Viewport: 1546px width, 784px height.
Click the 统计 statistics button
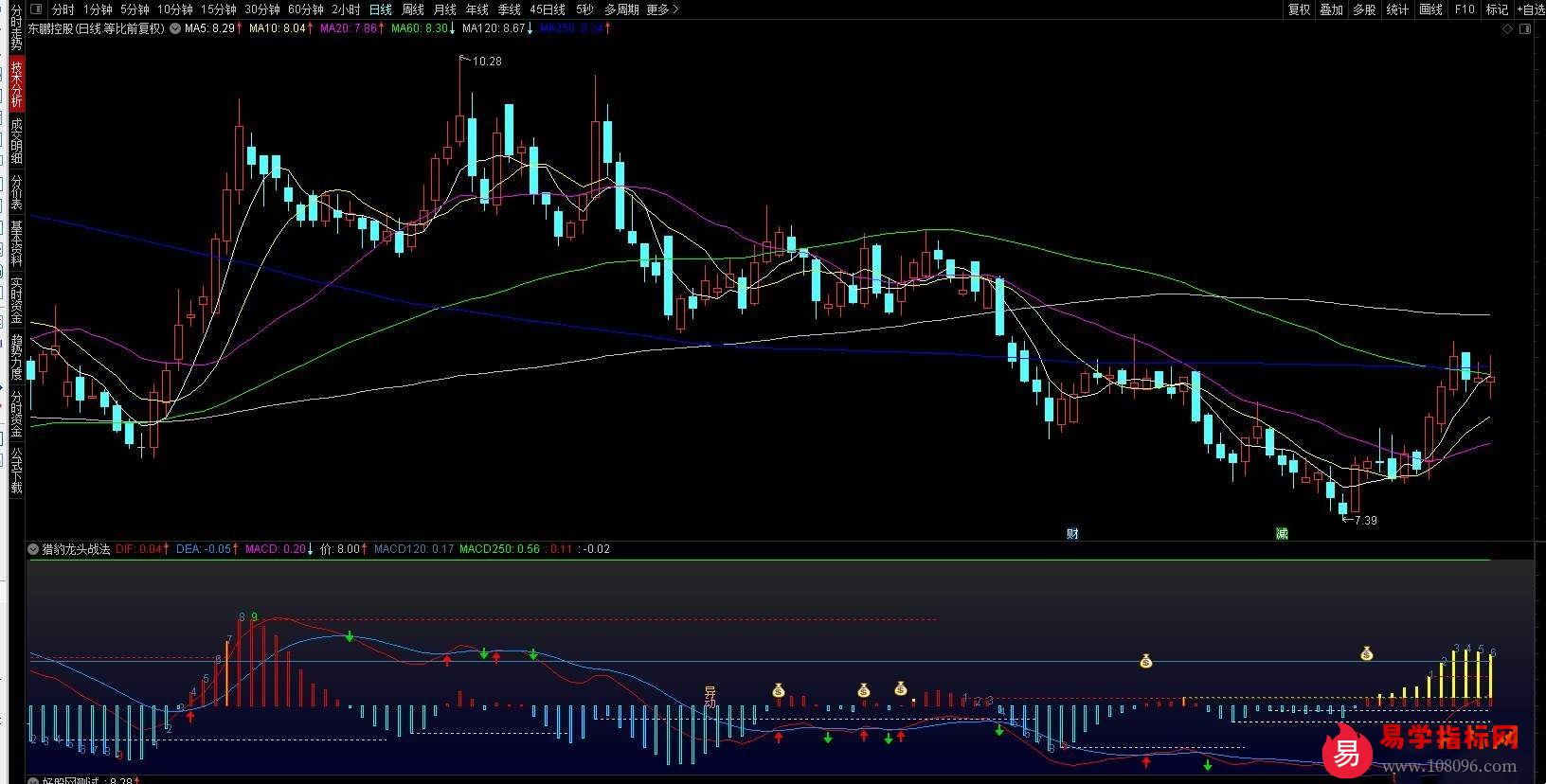click(x=1397, y=9)
